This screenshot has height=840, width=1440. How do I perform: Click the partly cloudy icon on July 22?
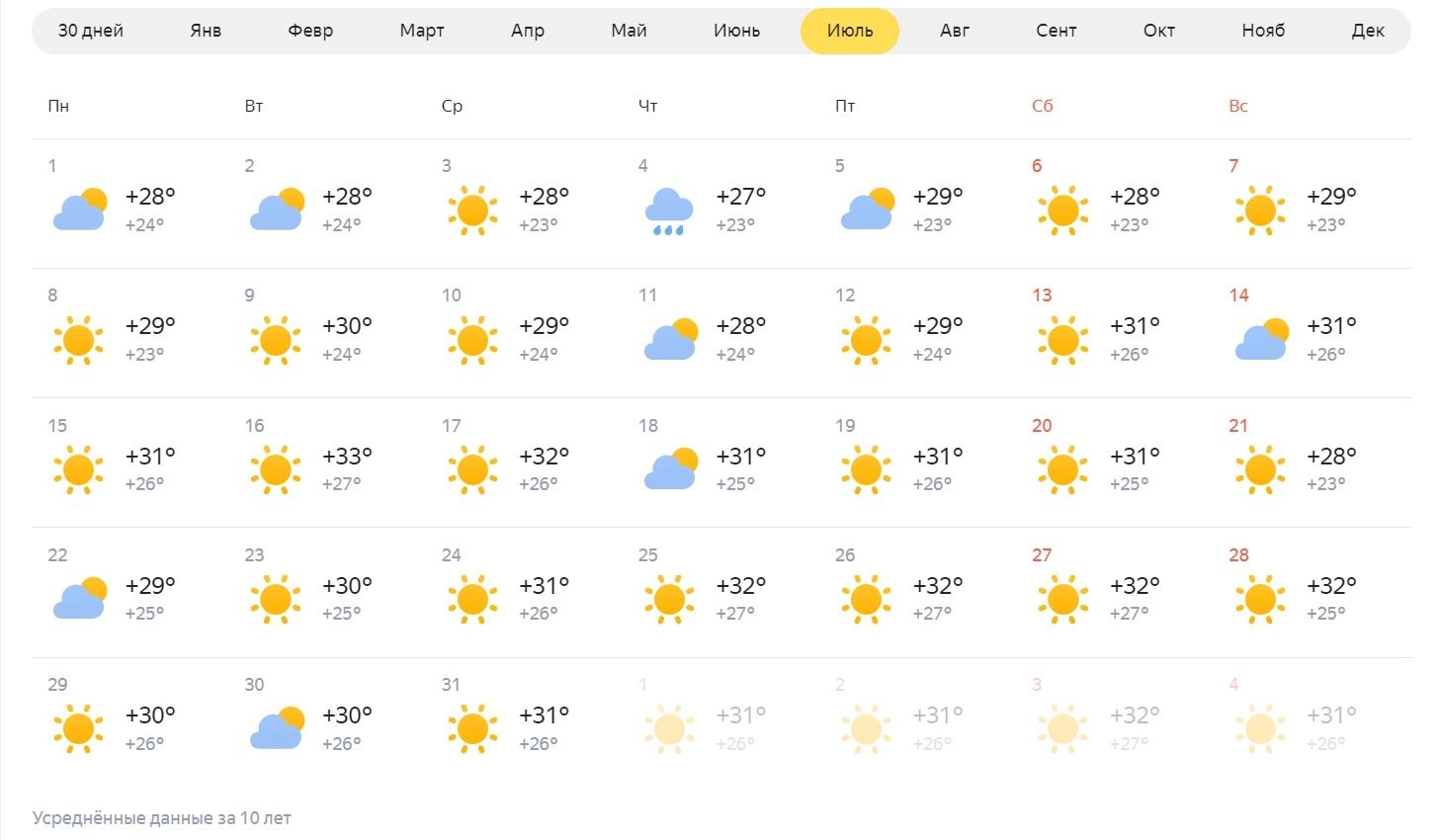(79, 599)
